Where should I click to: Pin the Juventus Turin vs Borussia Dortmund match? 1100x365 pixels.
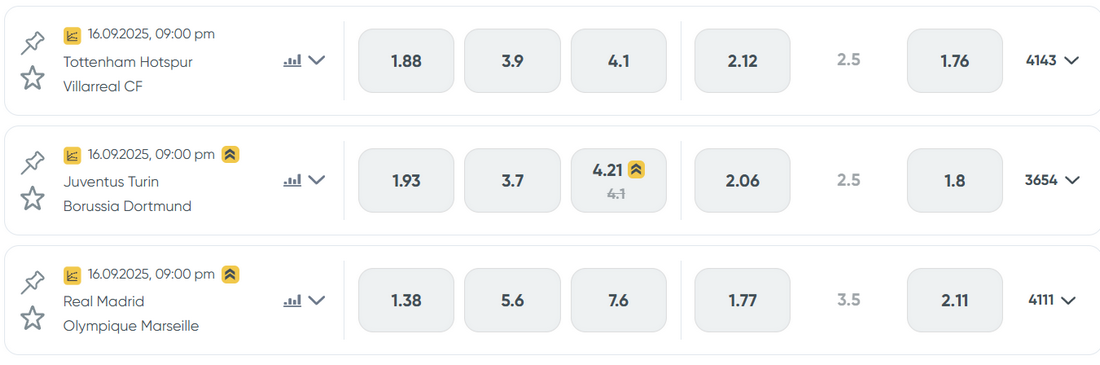pos(32,163)
